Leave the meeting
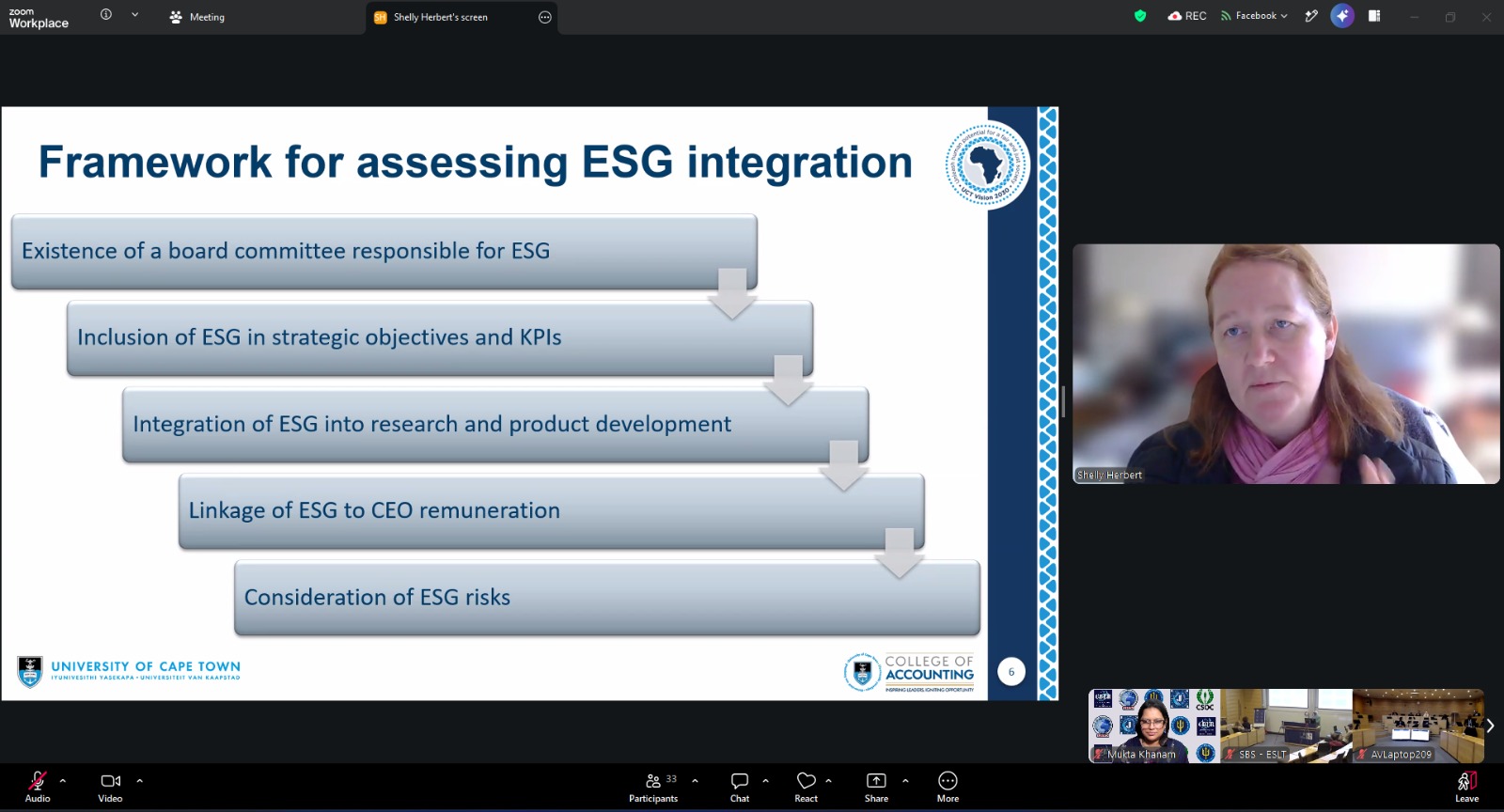 [x=1466, y=788]
